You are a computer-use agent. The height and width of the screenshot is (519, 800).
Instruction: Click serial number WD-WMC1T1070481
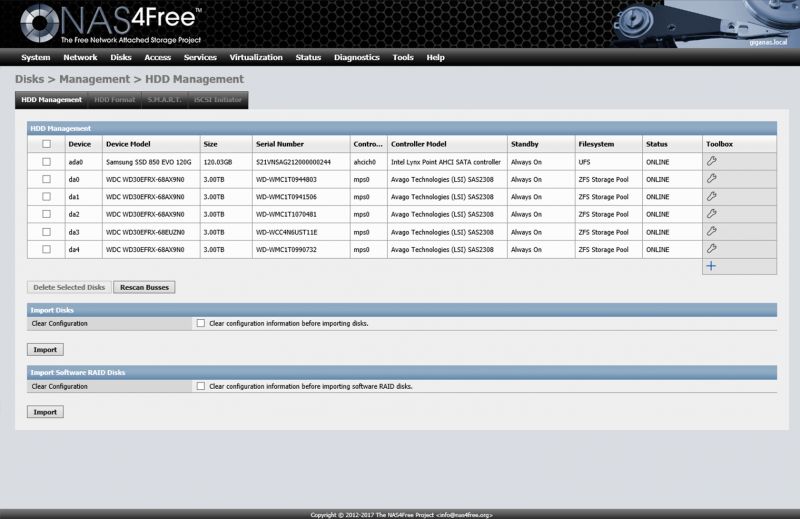(286, 214)
